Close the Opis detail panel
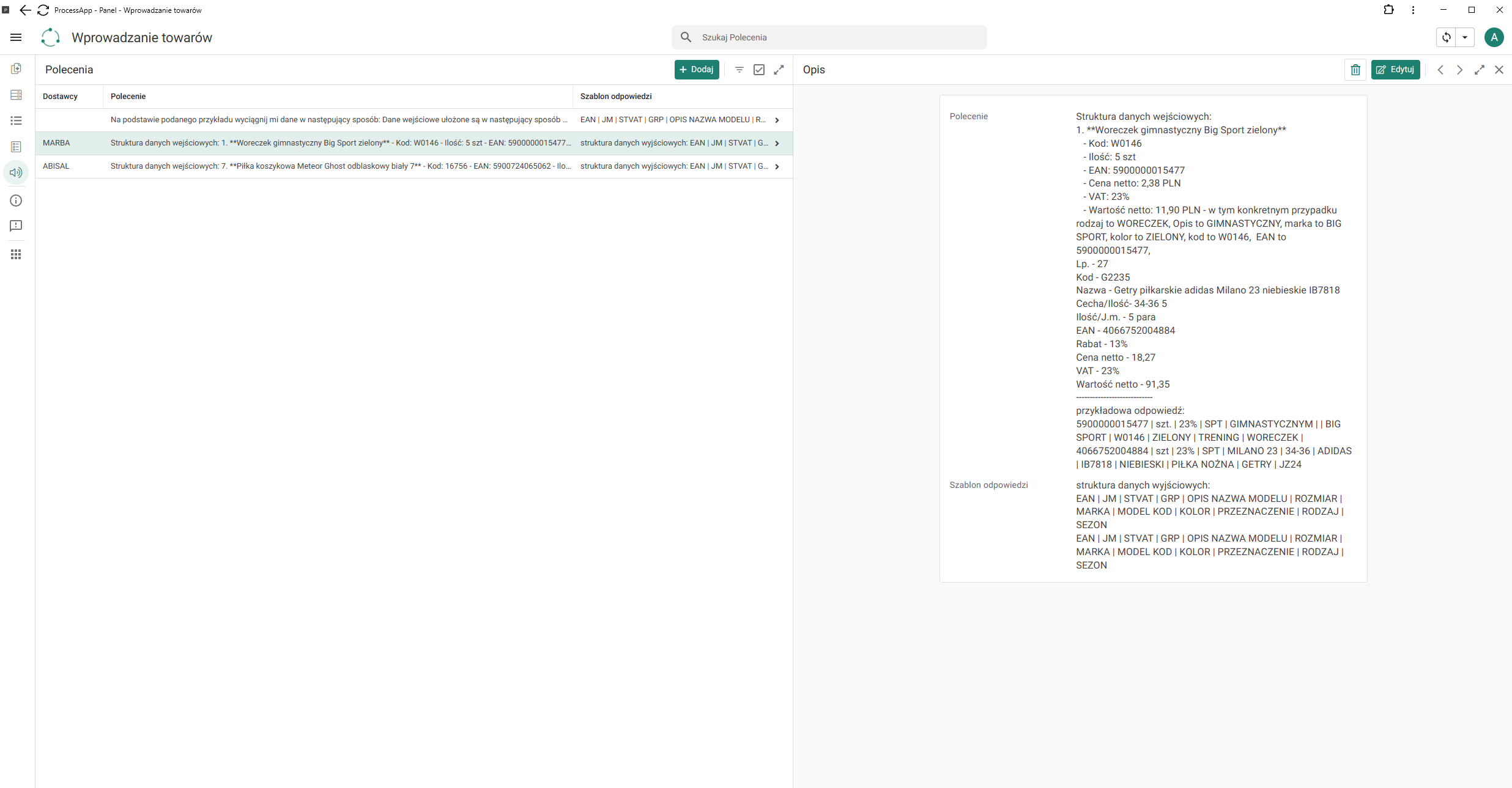This screenshot has width=1512, height=788. click(x=1499, y=70)
